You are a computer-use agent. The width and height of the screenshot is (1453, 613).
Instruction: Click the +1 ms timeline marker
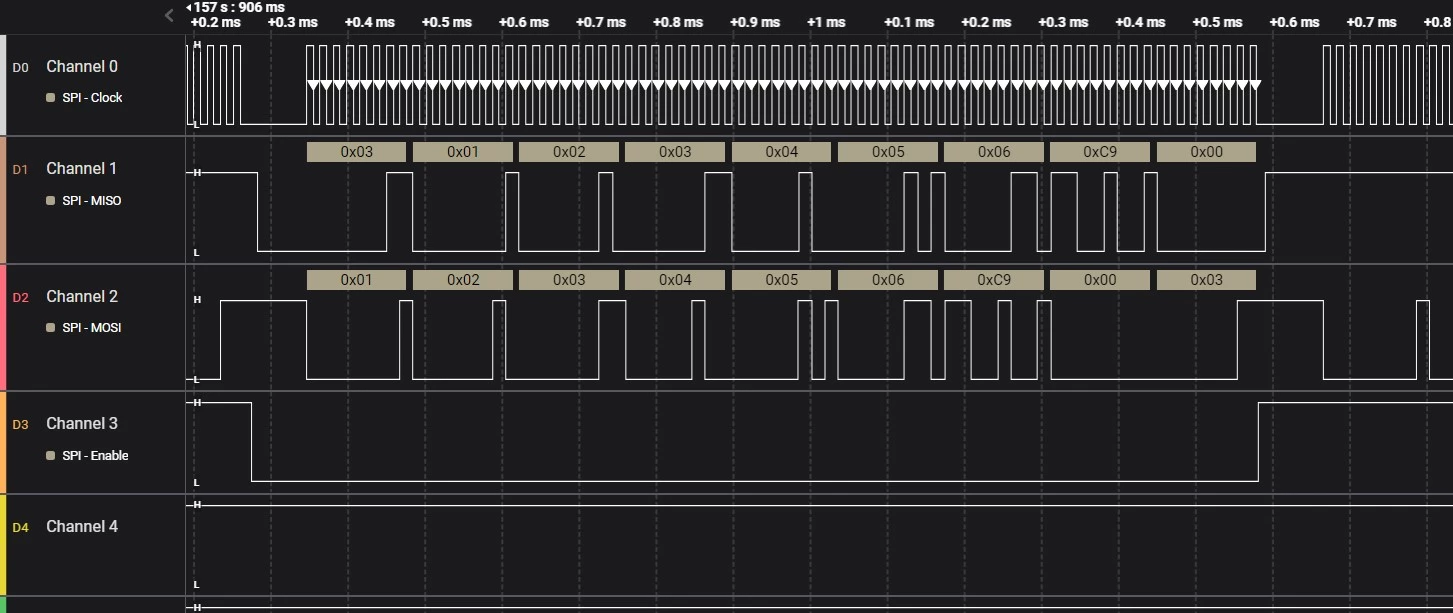[x=826, y=22]
